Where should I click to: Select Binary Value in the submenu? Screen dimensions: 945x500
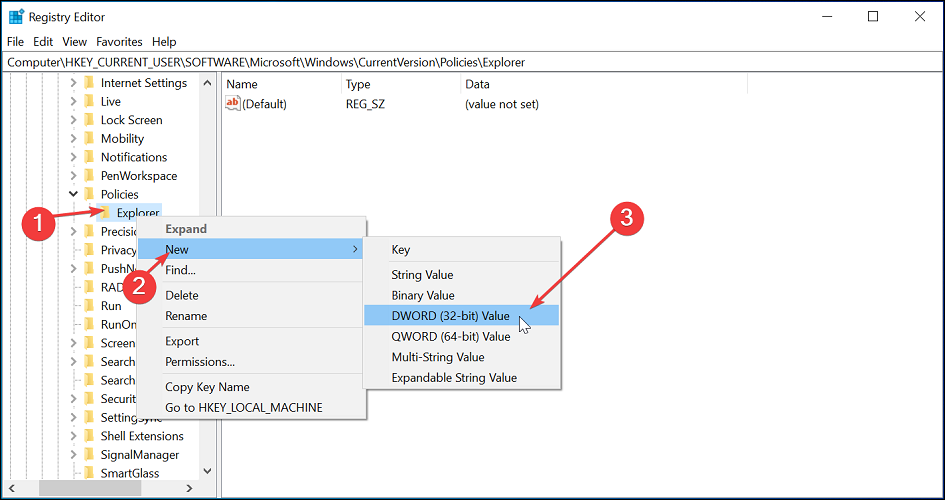pos(462,295)
